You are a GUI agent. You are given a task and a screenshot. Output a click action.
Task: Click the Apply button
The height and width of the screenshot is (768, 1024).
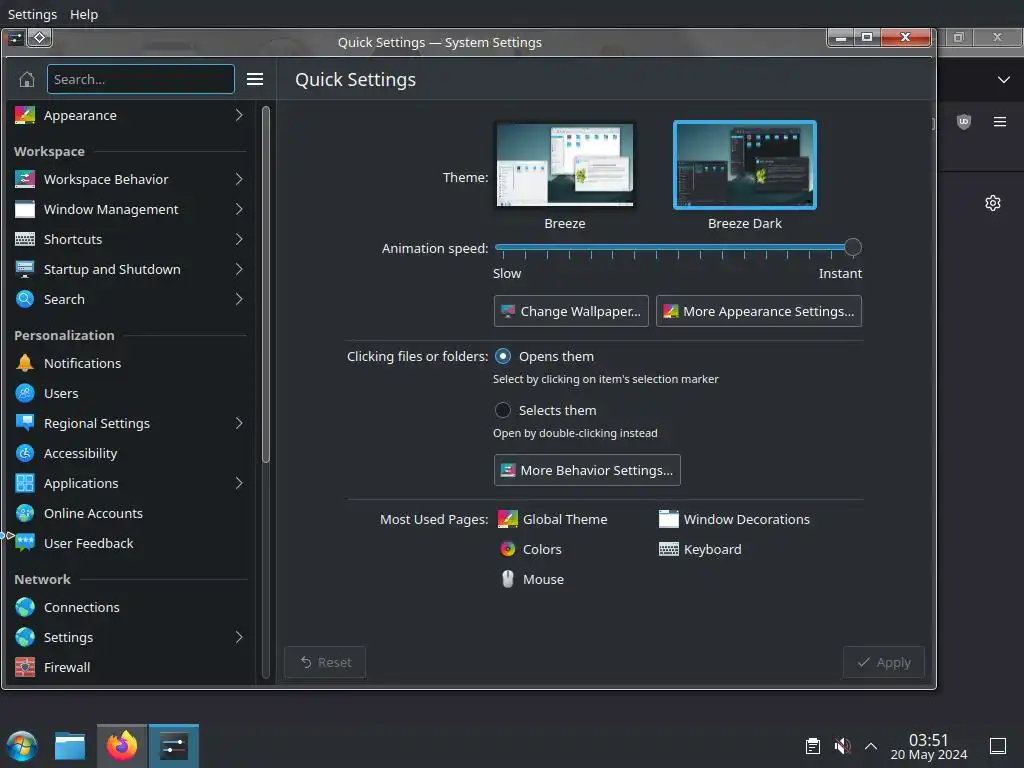click(x=884, y=663)
